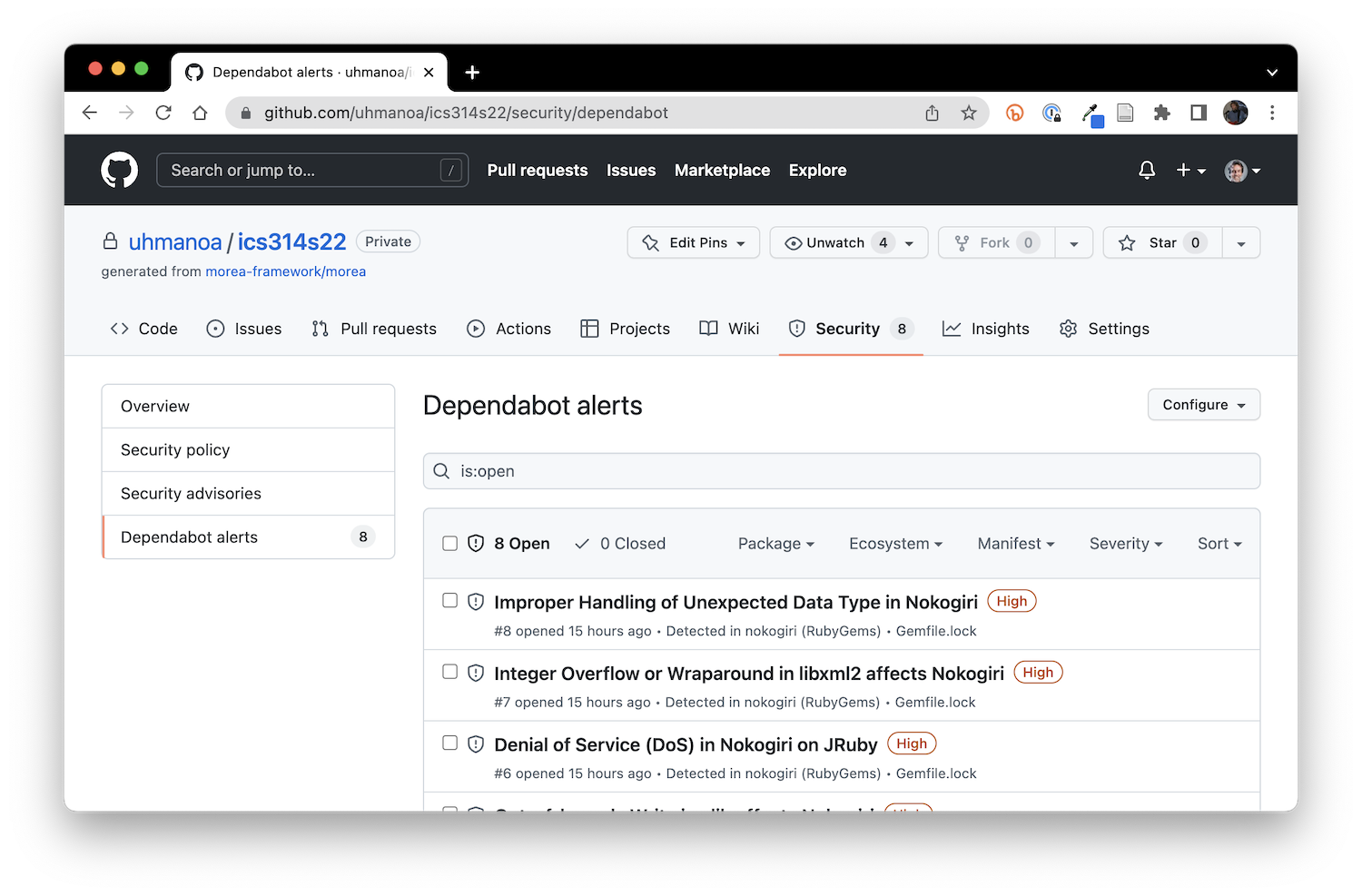The image size is (1362, 896).
Task: Open the Actions tab
Action: point(508,329)
